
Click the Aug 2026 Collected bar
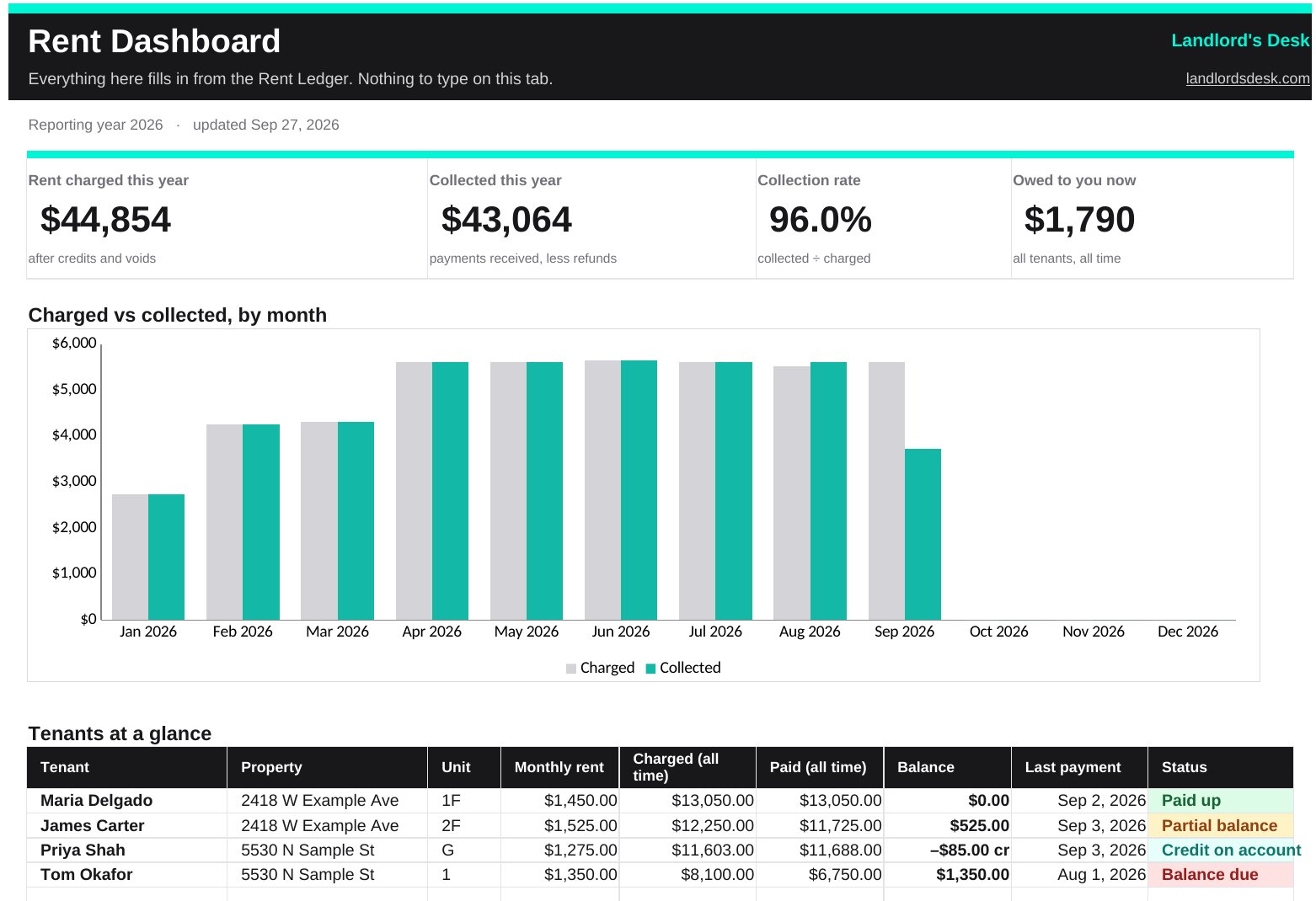(x=828, y=491)
